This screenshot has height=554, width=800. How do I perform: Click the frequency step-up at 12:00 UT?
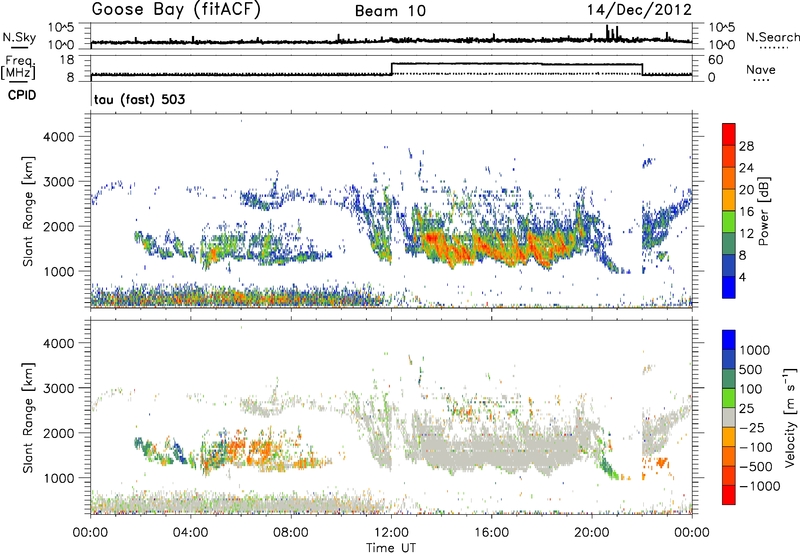pos(391,69)
